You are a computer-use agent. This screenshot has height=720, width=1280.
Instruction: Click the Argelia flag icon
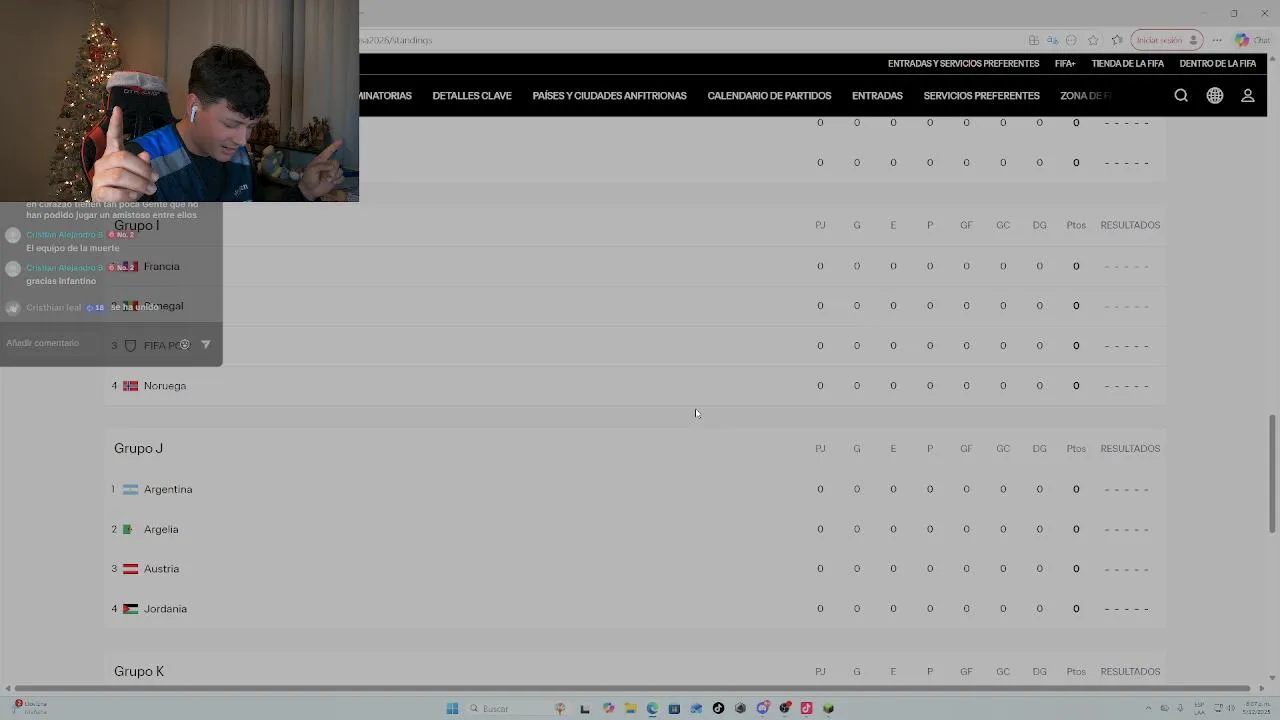(x=130, y=529)
